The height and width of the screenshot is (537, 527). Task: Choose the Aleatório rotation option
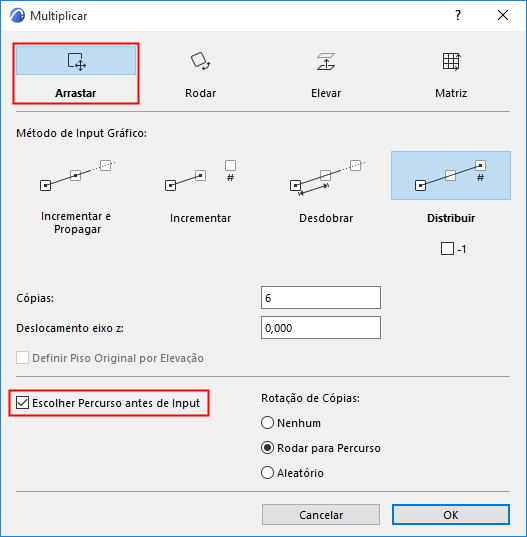point(267,473)
